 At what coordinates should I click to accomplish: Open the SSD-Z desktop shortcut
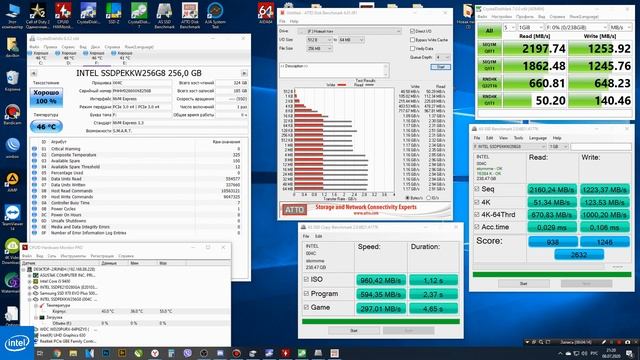pos(113,14)
